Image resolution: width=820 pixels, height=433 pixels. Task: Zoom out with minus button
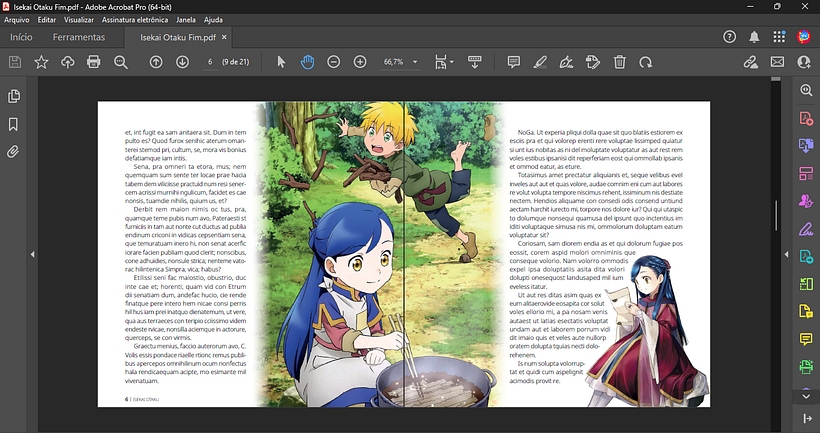pyautogui.click(x=334, y=62)
